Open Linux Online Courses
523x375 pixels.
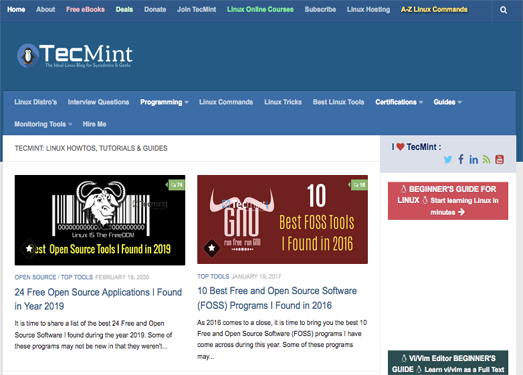260,10
